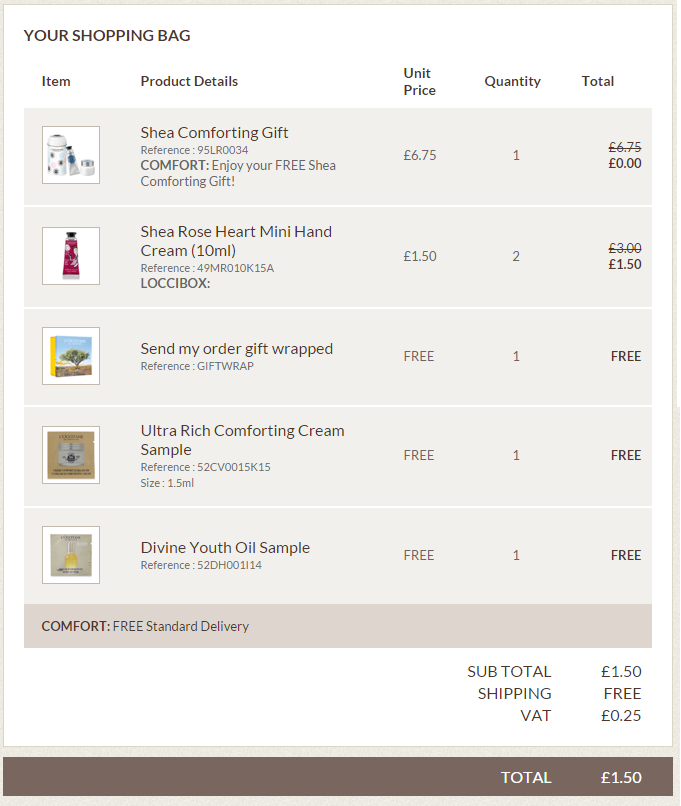Click the gift wrap box thumbnail

[x=71, y=356]
